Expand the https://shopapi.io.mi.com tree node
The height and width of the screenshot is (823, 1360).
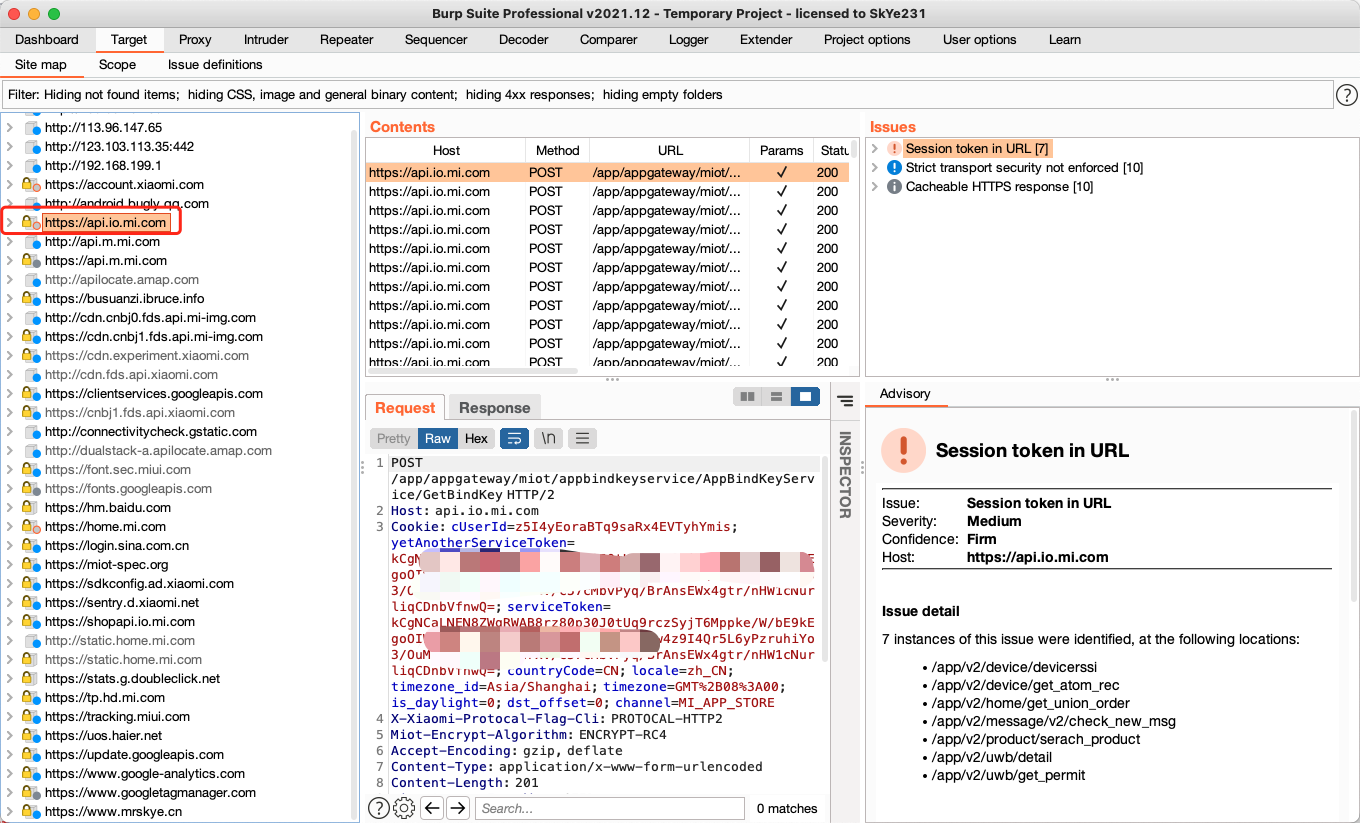[x=10, y=622]
